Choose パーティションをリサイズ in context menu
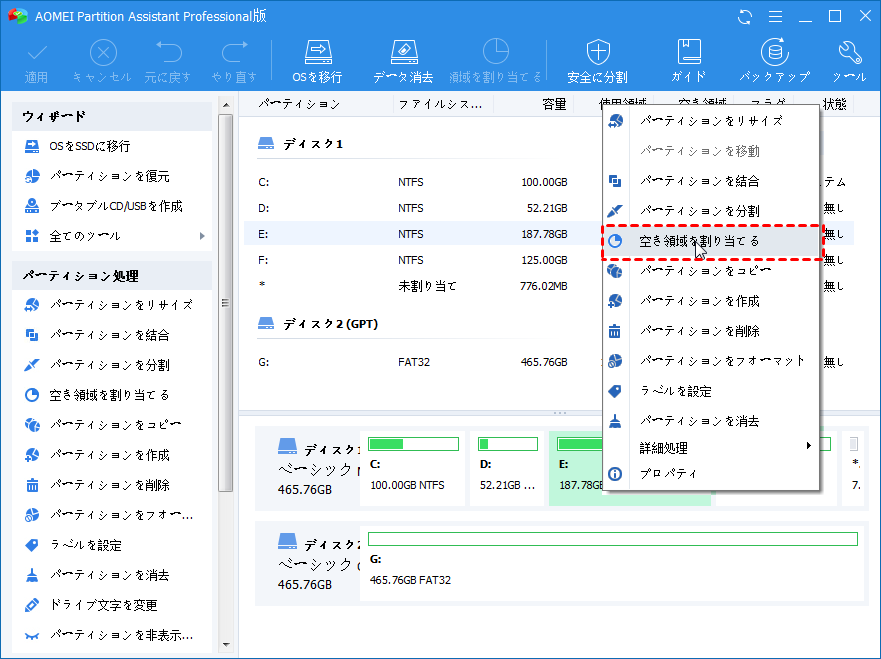Viewport: 881px width, 659px height. pos(711,121)
